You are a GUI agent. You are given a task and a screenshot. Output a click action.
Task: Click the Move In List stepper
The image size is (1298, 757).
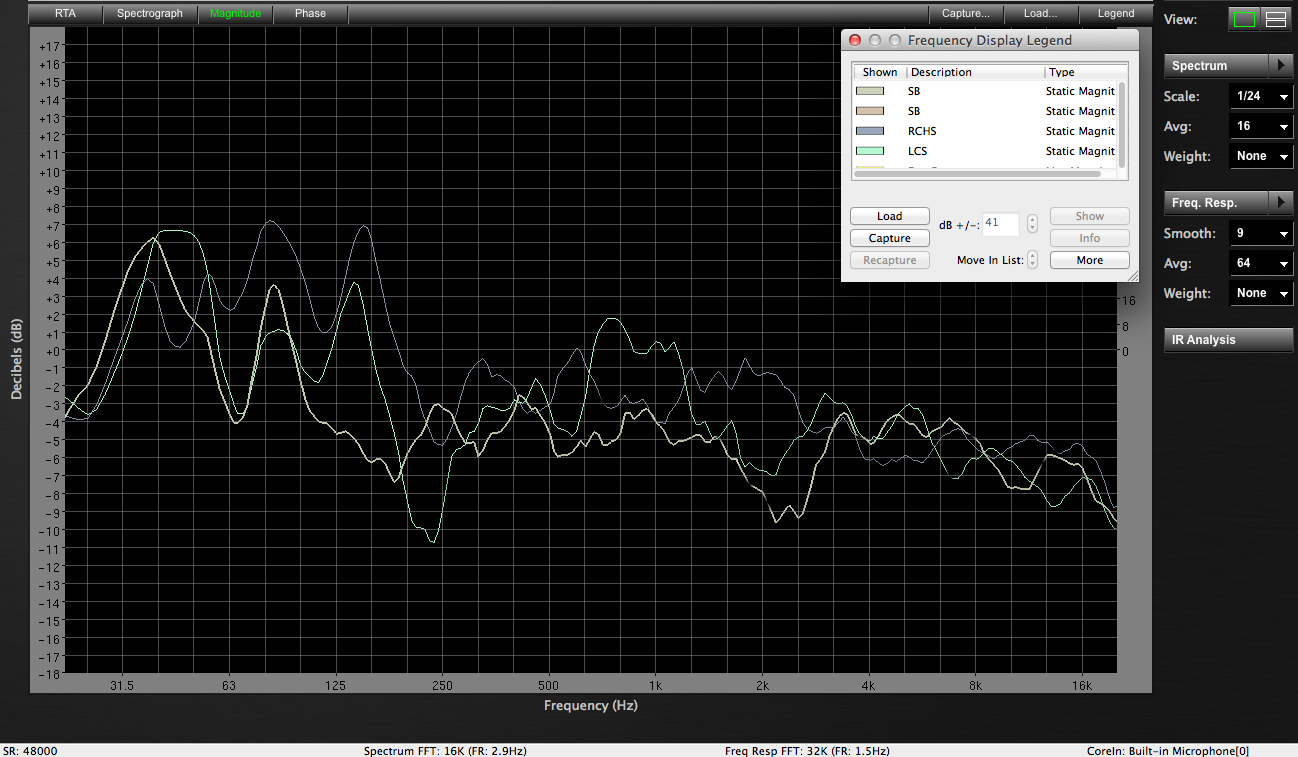pos(1033,260)
